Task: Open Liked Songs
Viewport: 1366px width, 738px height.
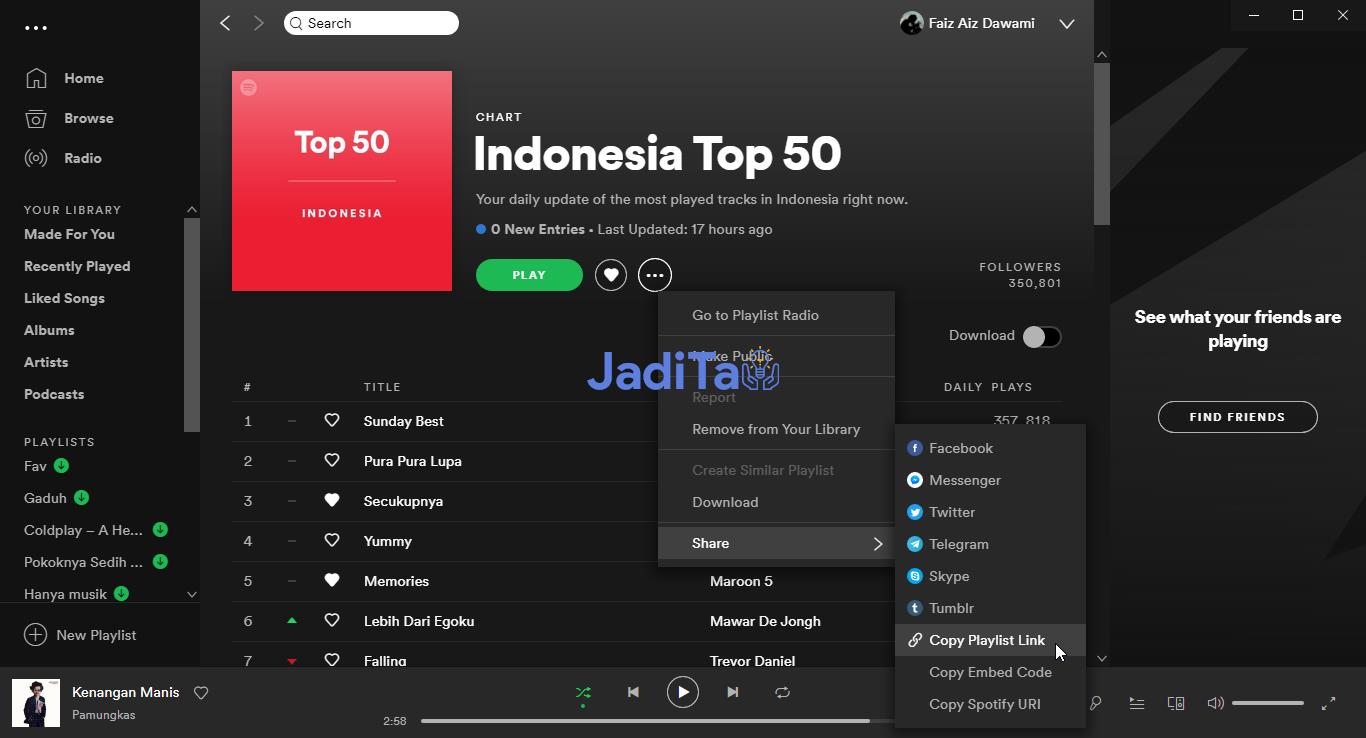Action: (65, 298)
